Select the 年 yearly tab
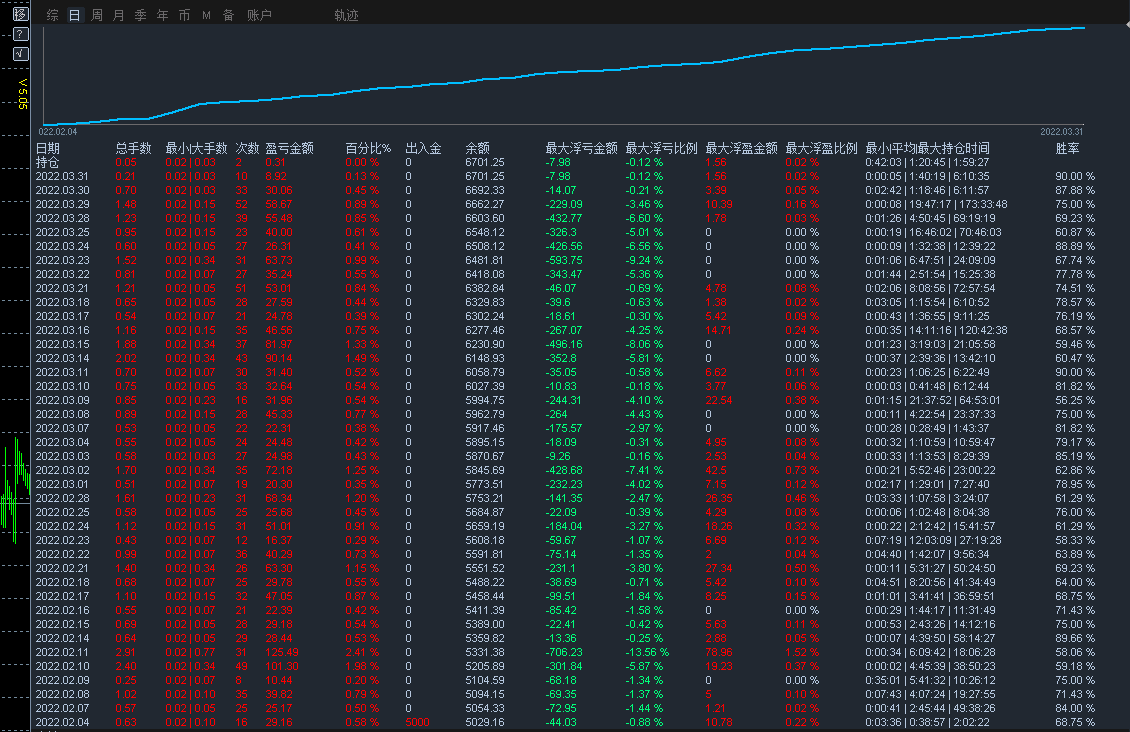 [x=162, y=15]
